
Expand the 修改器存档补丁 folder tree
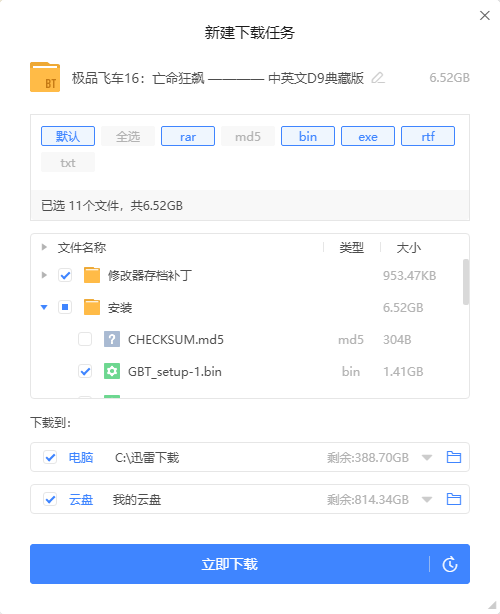coord(44,275)
